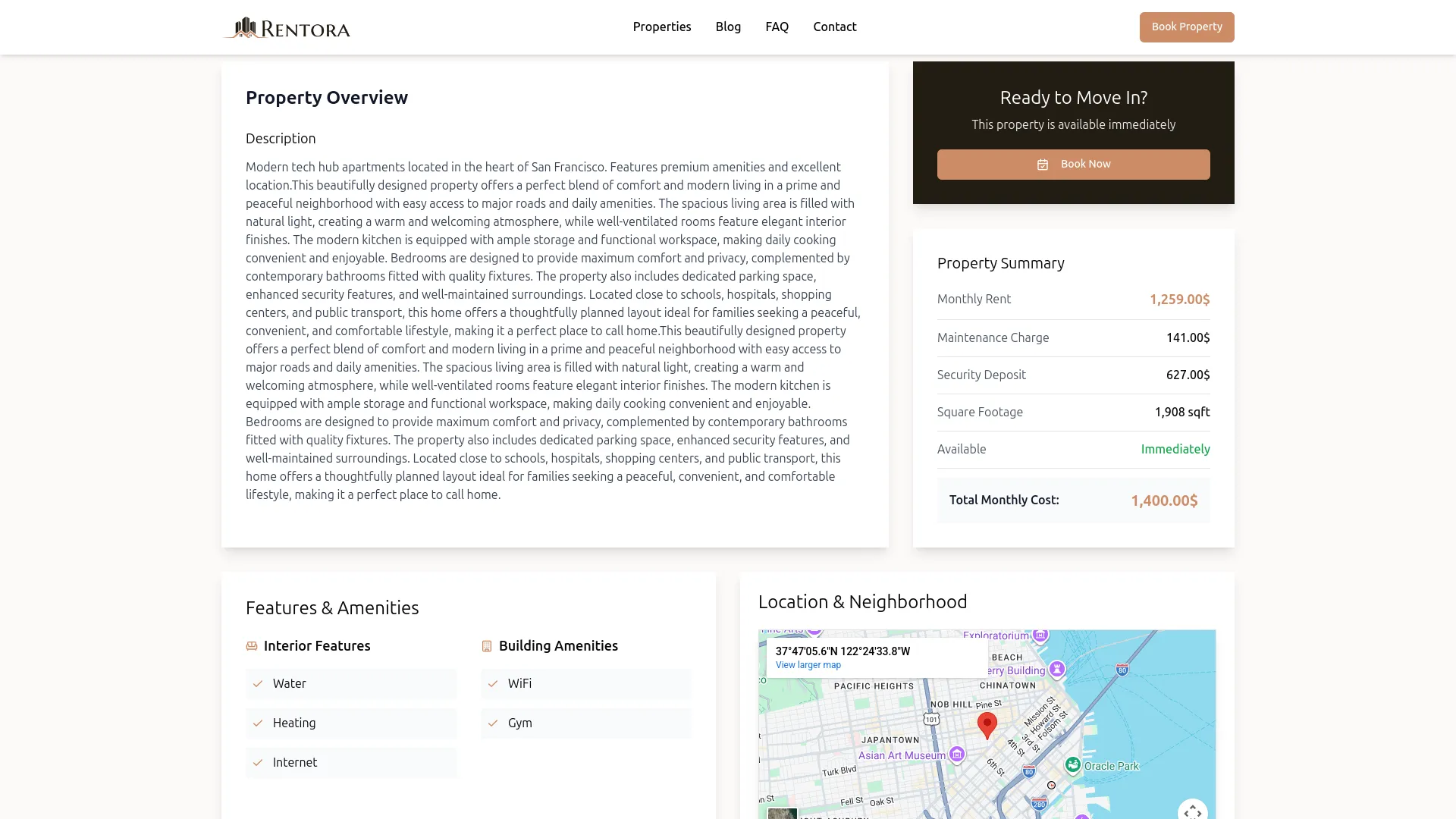Click the Street View pegman thumbnail on the map
Screen dimensions: 1456x819
click(783, 814)
